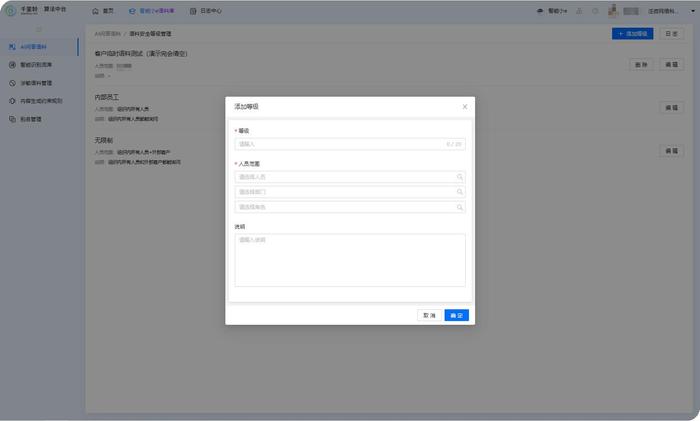This screenshot has height=421, width=700.
Task: Click the 日志中心 document icon
Action: (193, 11)
